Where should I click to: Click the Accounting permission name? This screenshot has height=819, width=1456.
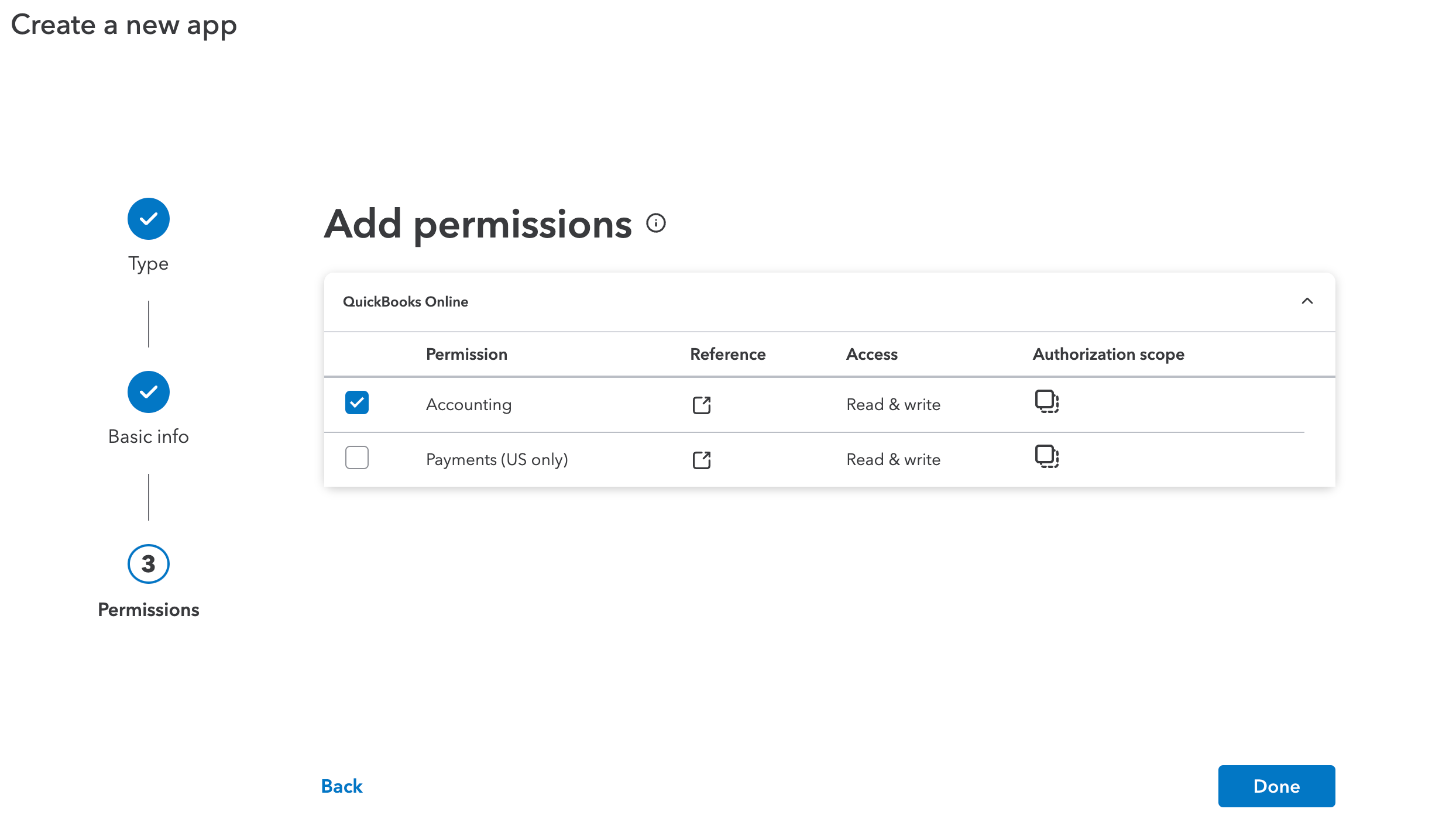tap(469, 405)
